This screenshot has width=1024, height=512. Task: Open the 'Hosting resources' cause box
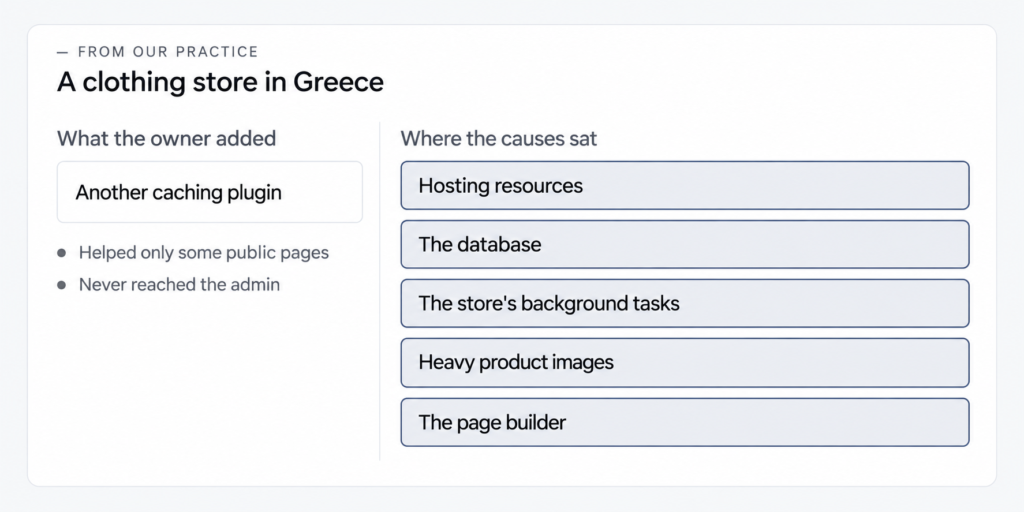[684, 185]
